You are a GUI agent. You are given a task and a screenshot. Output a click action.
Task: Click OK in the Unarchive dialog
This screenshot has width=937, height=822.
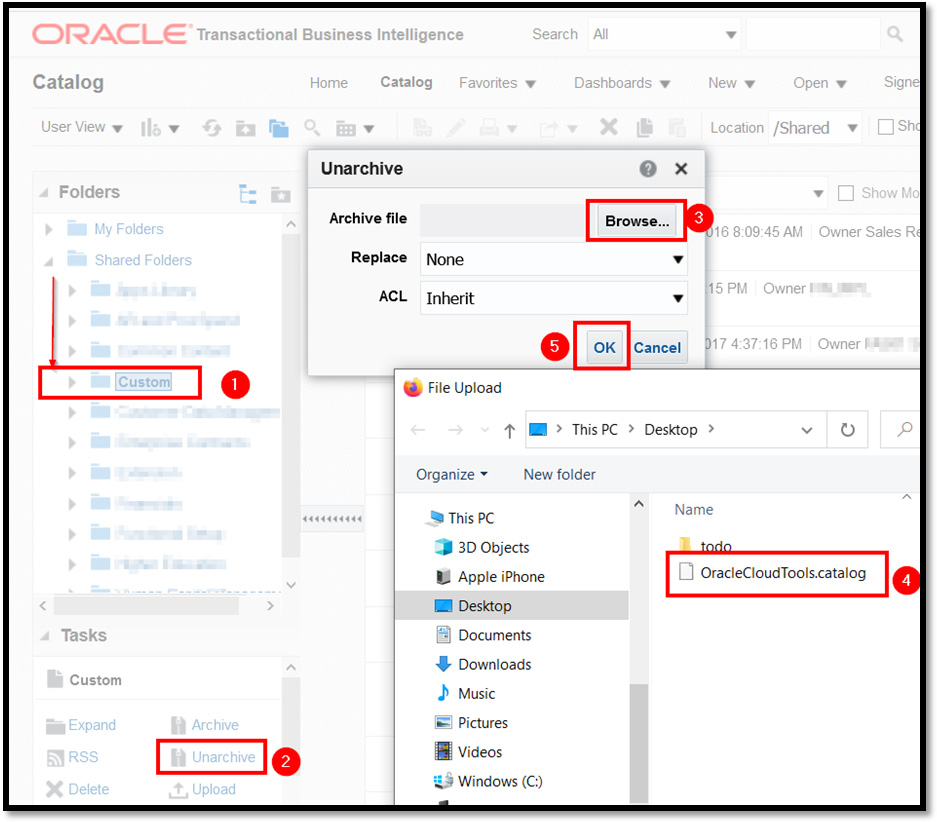coord(604,348)
